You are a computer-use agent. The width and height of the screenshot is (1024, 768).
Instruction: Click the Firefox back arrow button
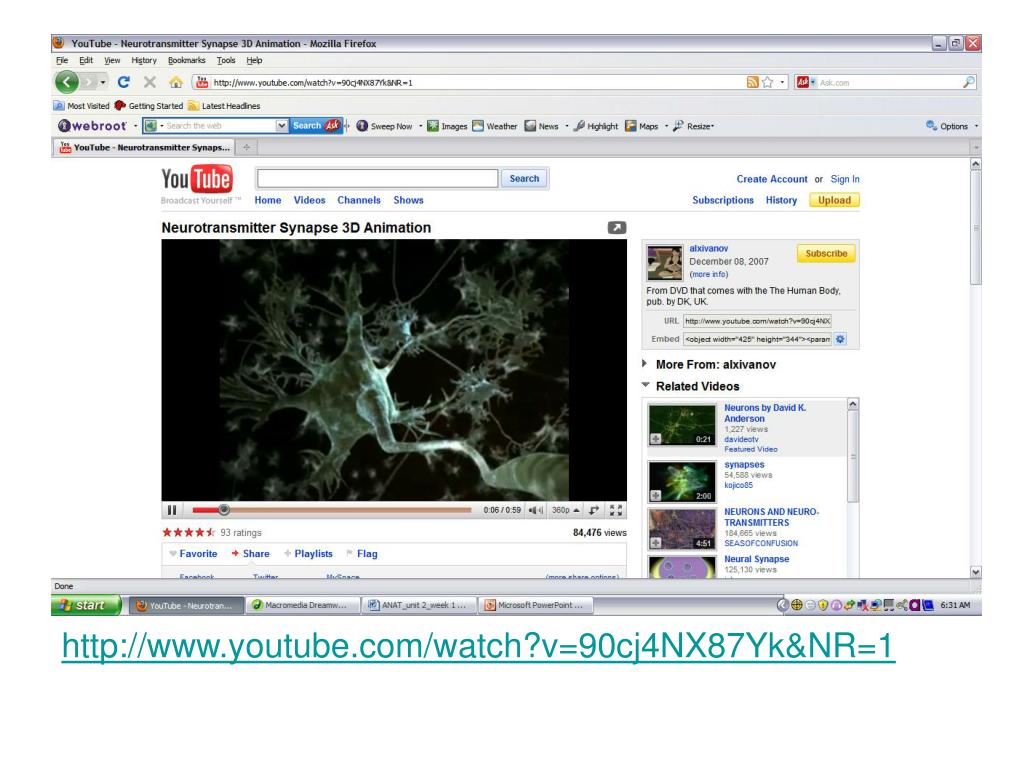tap(67, 82)
